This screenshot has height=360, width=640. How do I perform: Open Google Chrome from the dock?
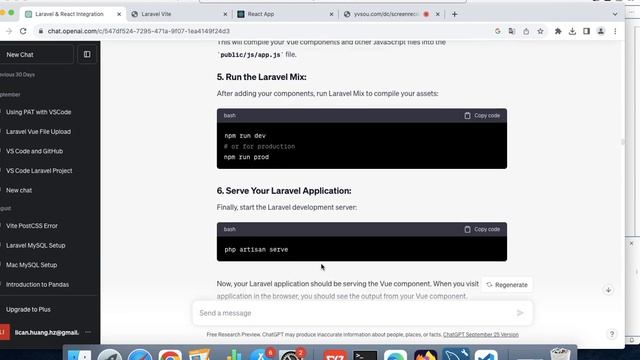click(170, 354)
